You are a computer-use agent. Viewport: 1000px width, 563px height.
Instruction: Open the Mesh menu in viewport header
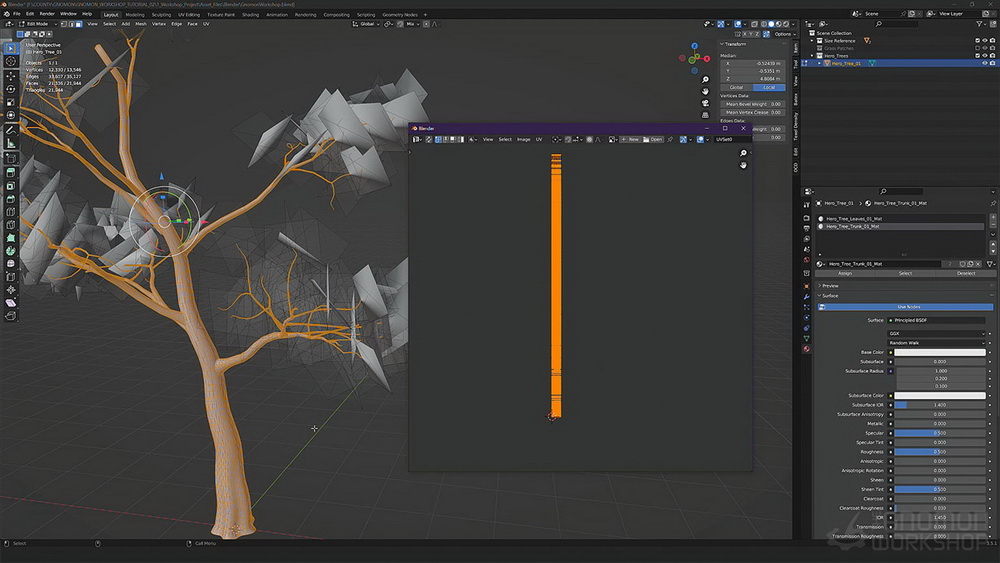tap(140, 24)
